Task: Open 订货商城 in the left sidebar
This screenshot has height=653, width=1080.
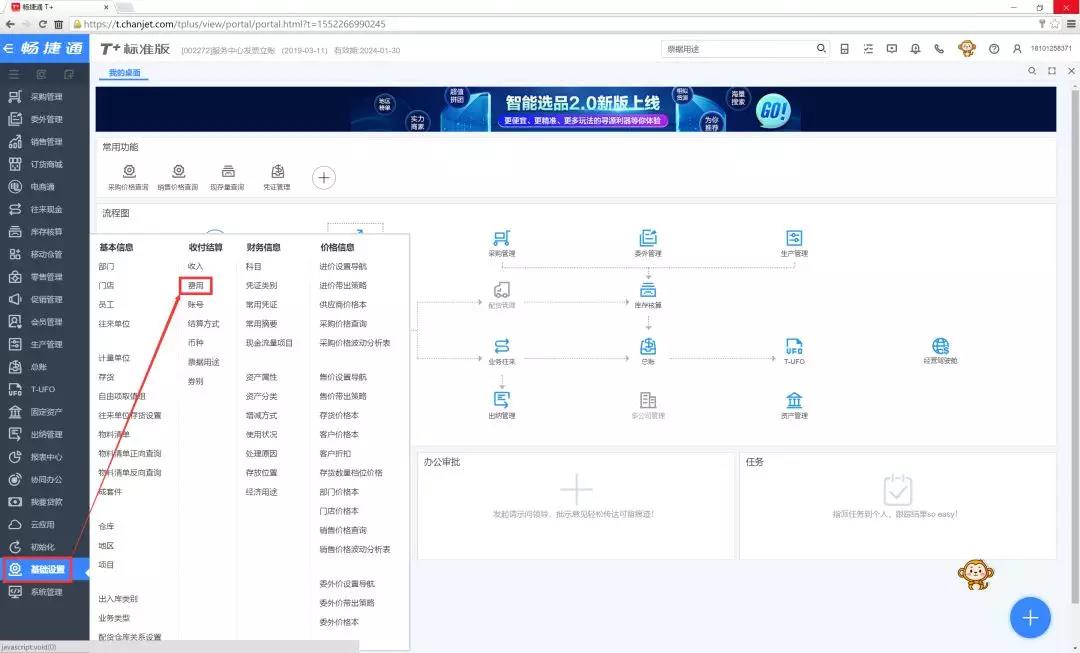Action: click(x=45, y=165)
